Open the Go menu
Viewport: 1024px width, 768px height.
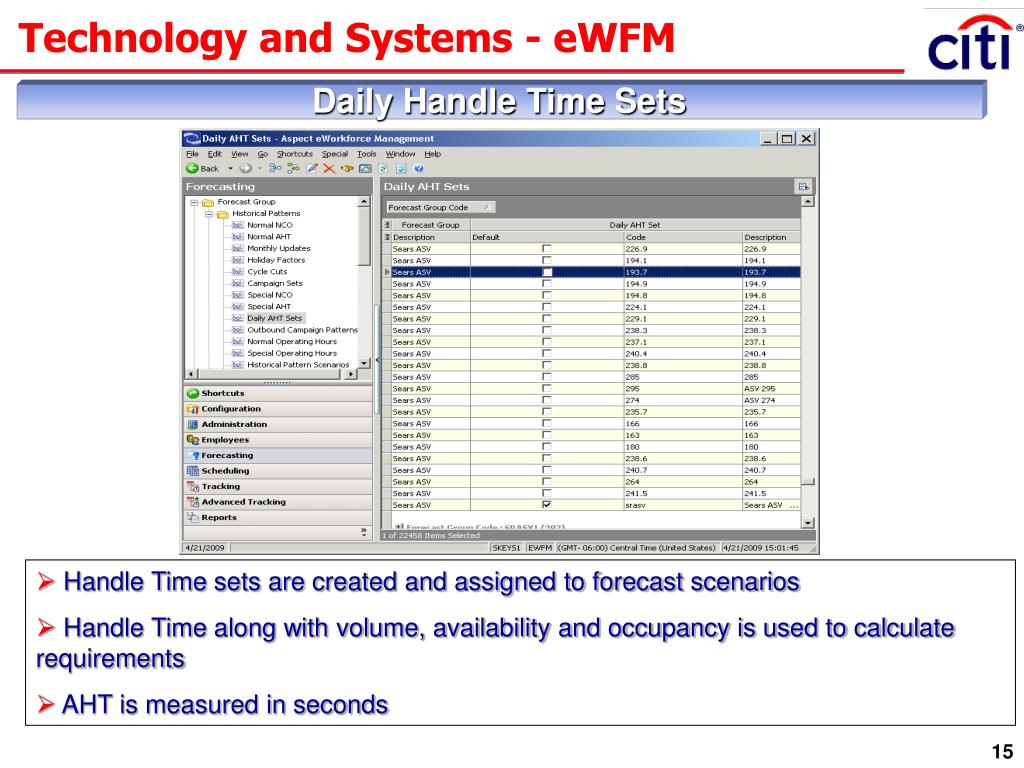coord(263,154)
